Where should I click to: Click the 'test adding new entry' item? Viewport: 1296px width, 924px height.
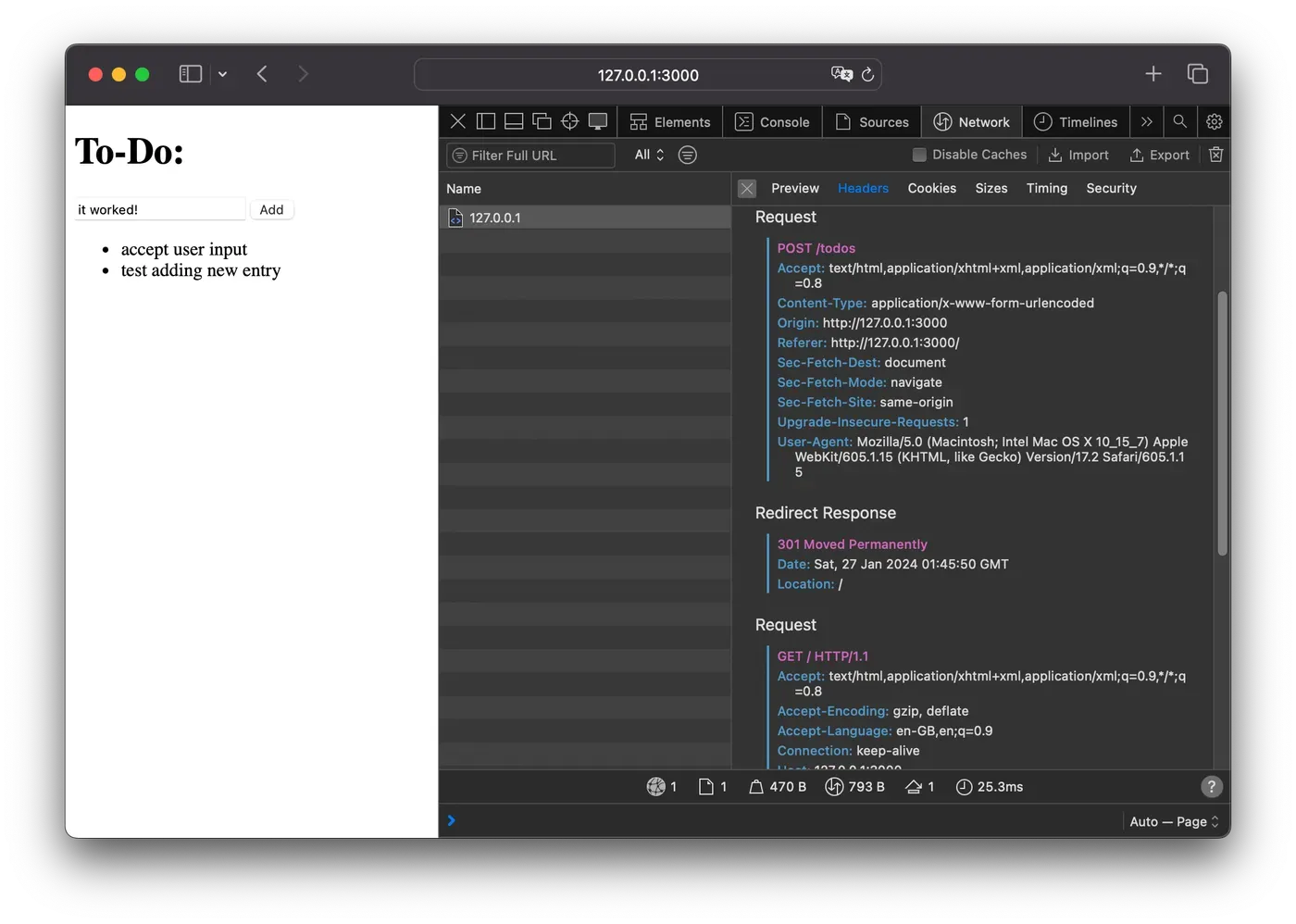point(201,270)
